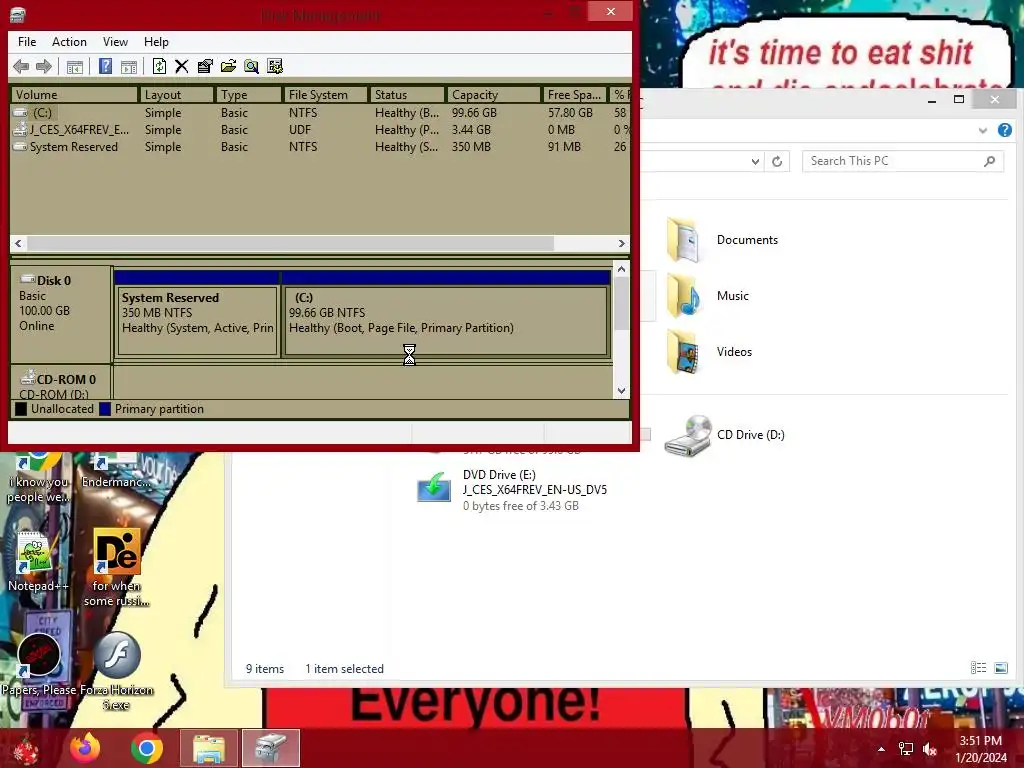Click the blue Primary partition legend swatch
1024x768 pixels.
click(x=105, y=409)
